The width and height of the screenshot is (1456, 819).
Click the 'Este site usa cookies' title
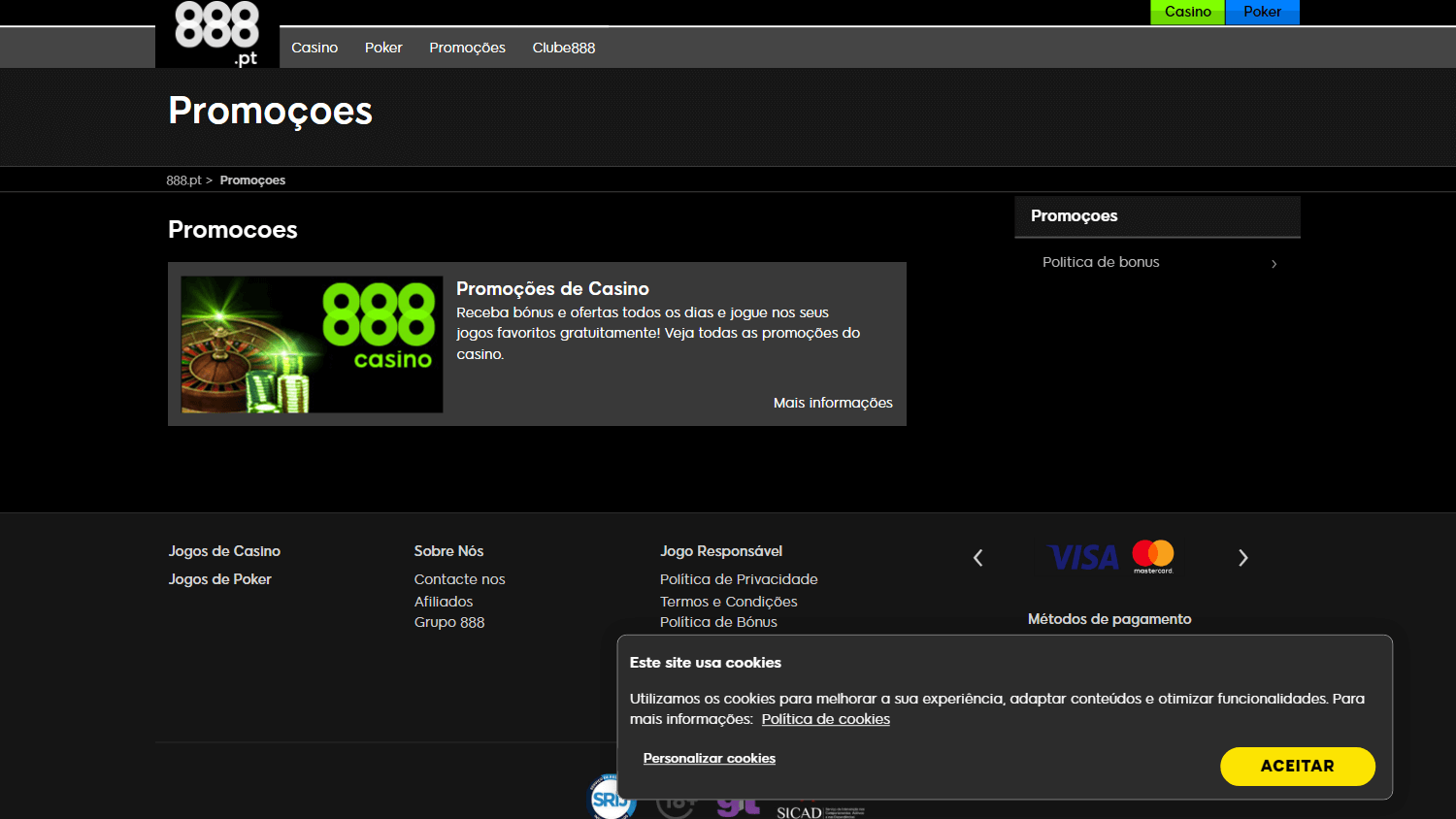coord(706,663)
